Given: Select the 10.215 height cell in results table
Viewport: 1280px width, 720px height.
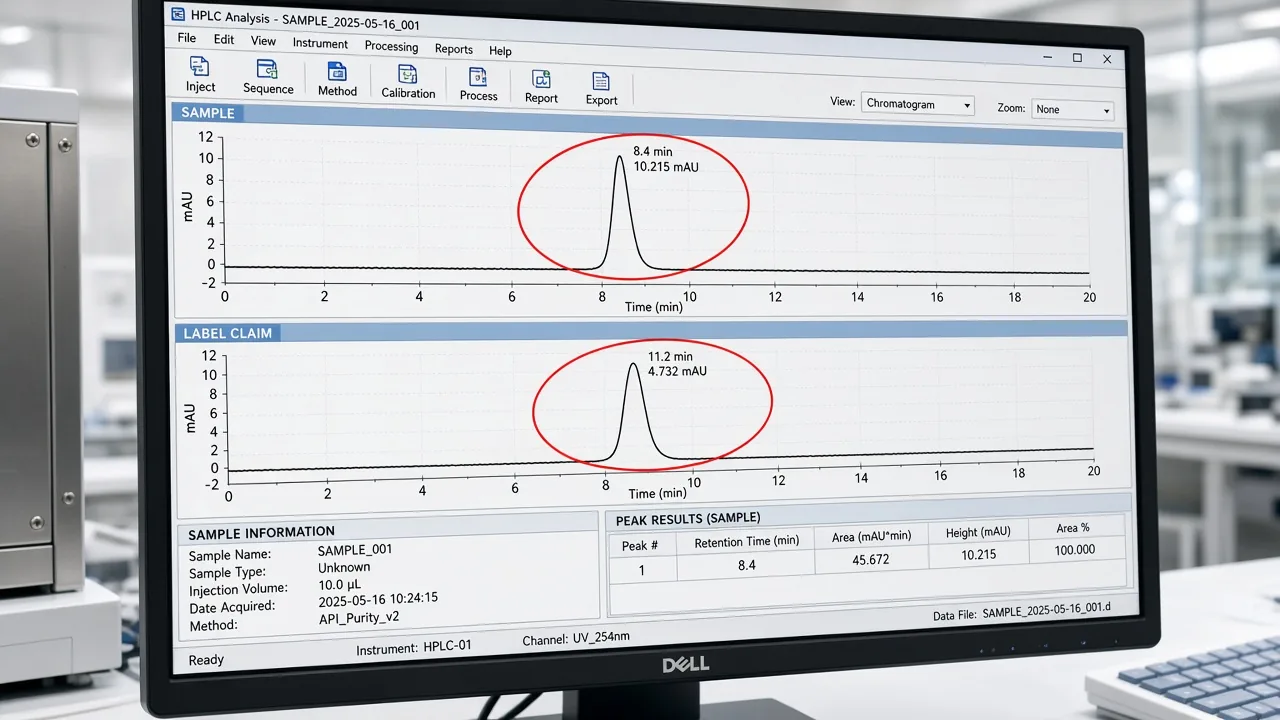Looking at the screenshot, I should click(x=978, y=554).
